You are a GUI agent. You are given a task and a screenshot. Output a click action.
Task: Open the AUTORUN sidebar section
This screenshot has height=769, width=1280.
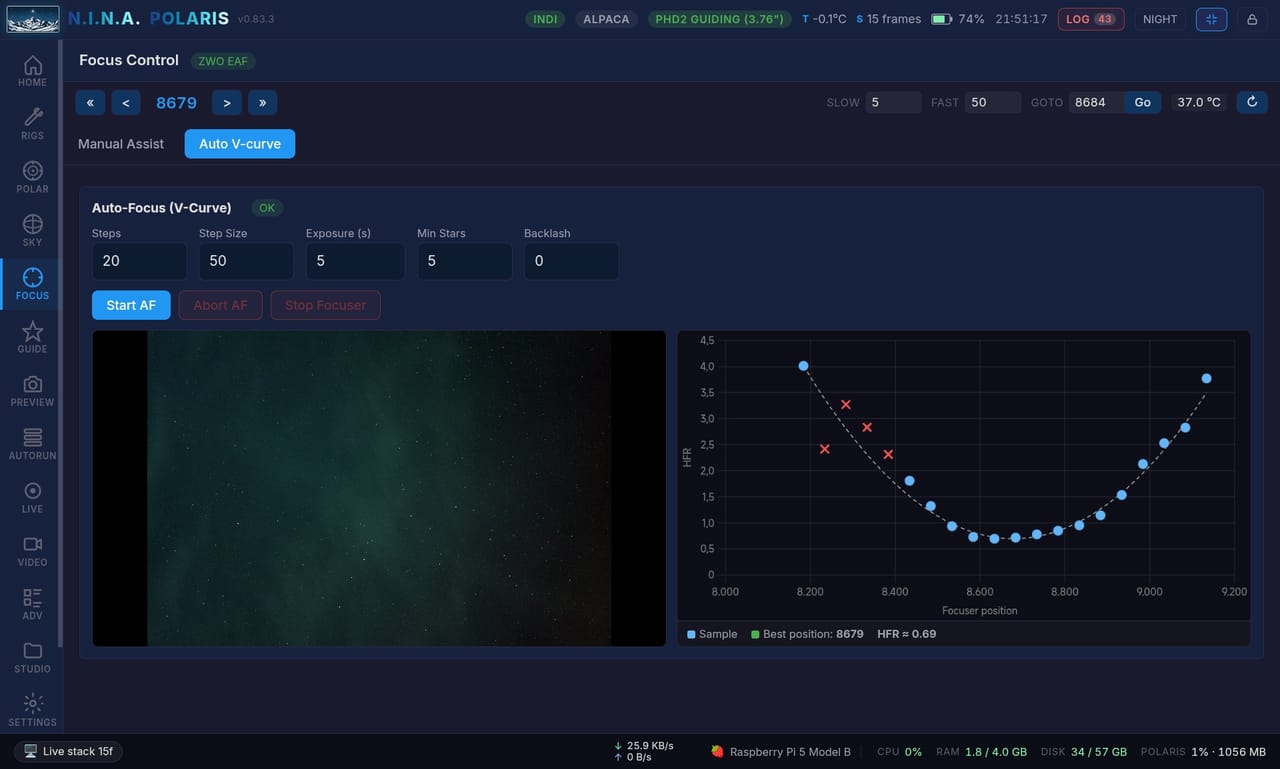tap(32, 444)
